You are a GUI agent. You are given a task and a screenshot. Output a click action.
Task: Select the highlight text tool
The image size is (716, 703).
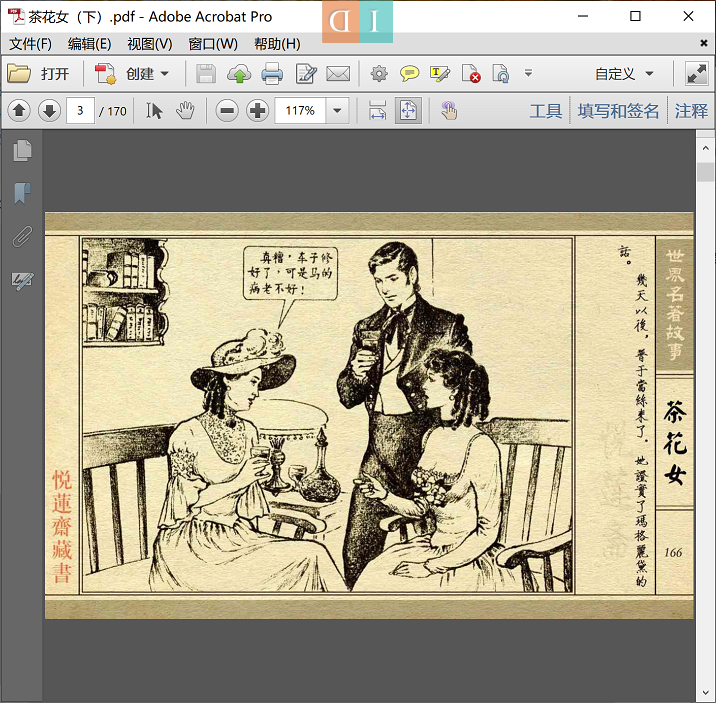(440, 73)
